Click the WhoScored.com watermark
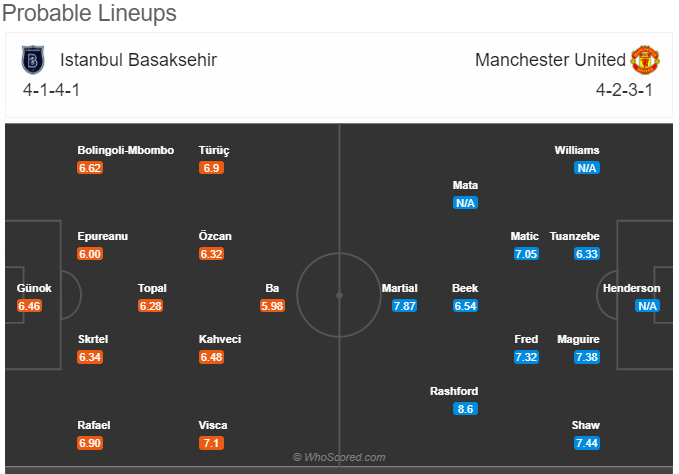Viewport: 679px width, 474px height. pos(339,457)
